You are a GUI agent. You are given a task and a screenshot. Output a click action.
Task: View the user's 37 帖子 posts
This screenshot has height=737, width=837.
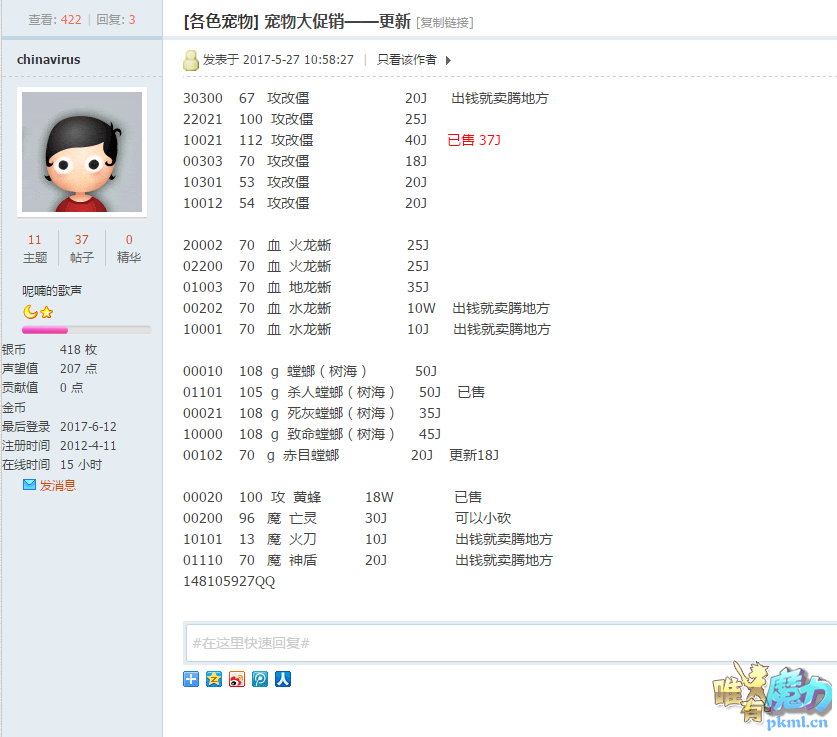tap(82, 248)
